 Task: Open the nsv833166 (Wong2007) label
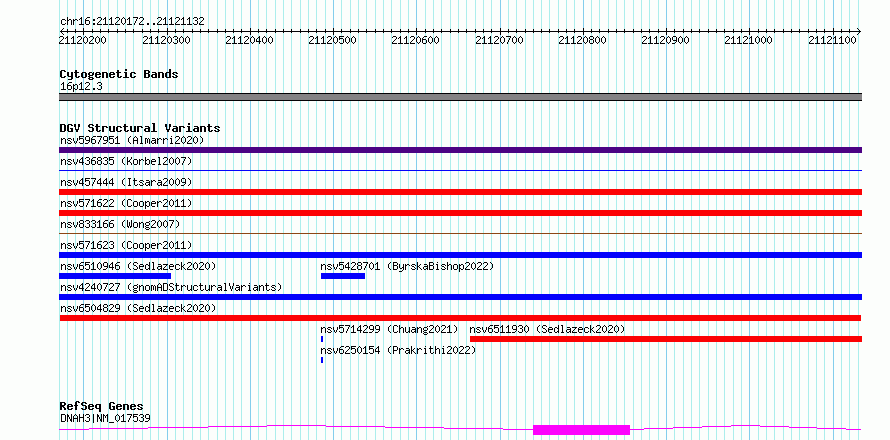tap(120, 224)
